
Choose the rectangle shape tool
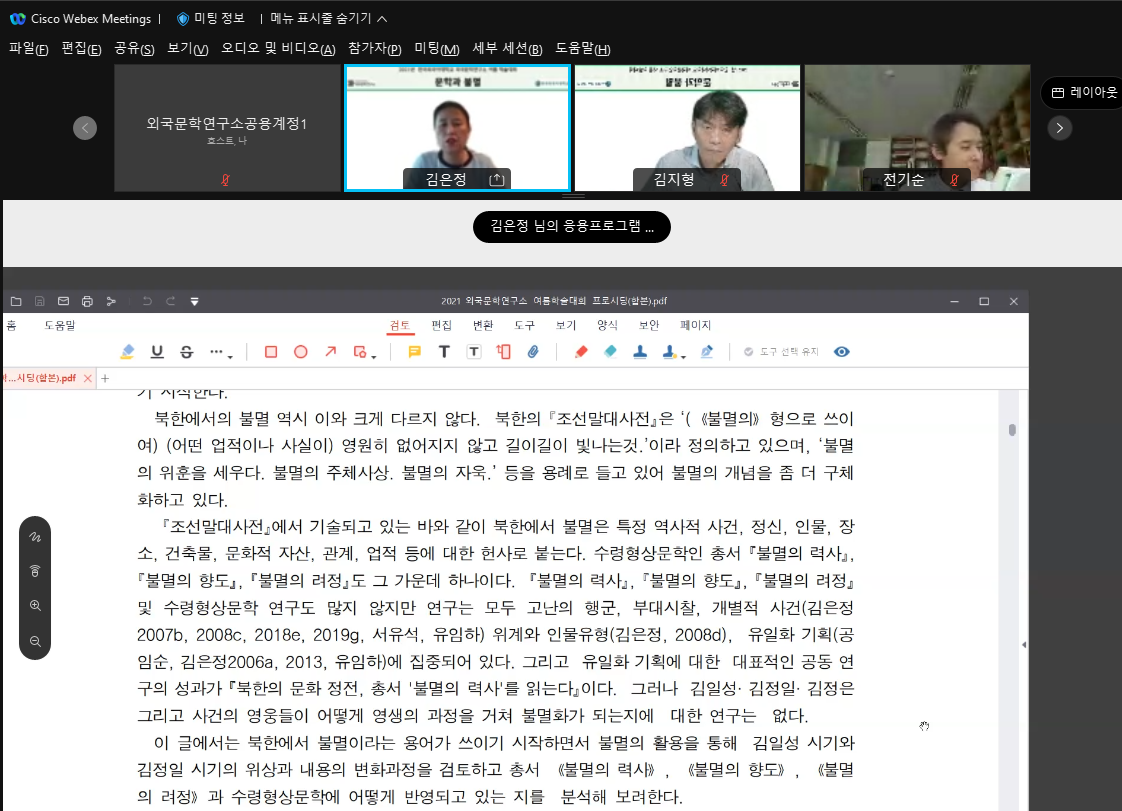pyautogui.click(x=270, y=352)
